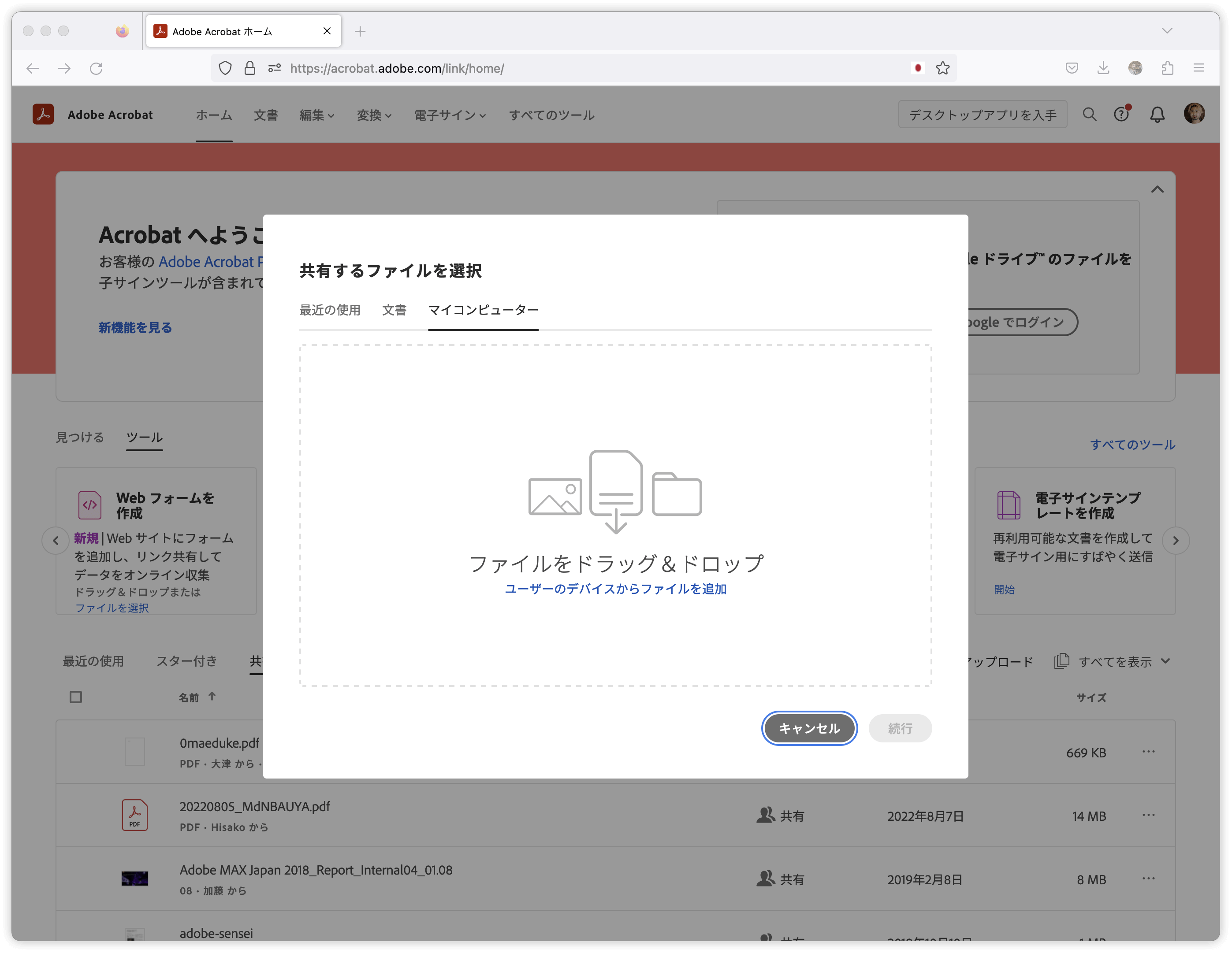Expand the 編集 menu dropdown

(316, 115)
